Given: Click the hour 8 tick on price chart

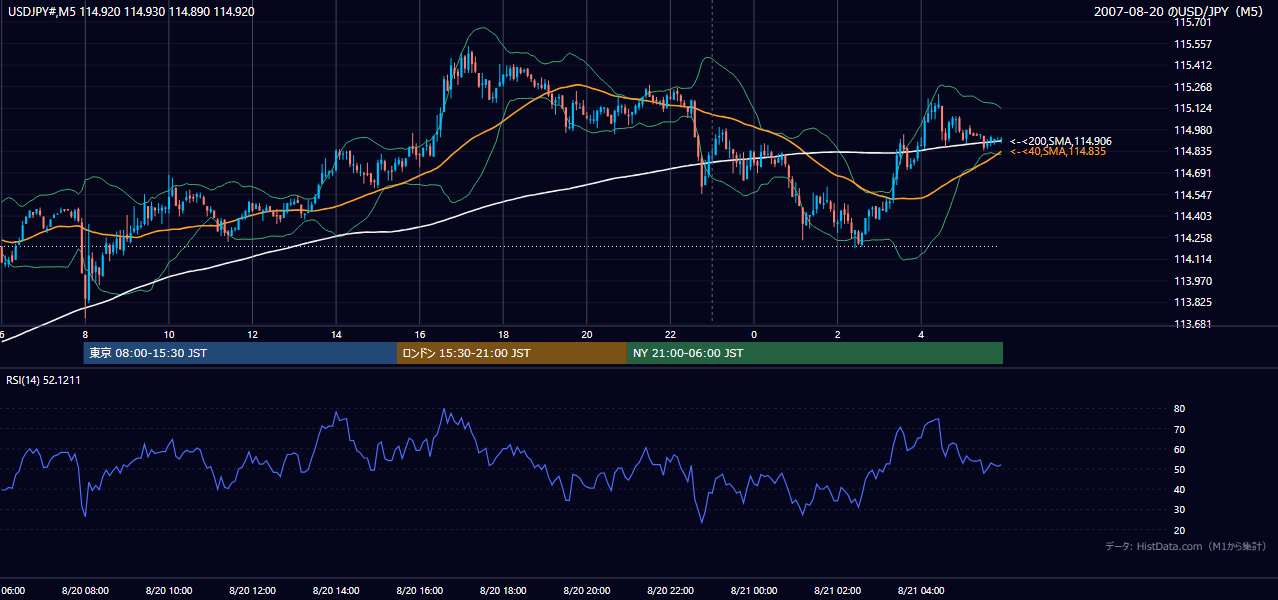Looking at the screenshot, I should pos(85,335).
